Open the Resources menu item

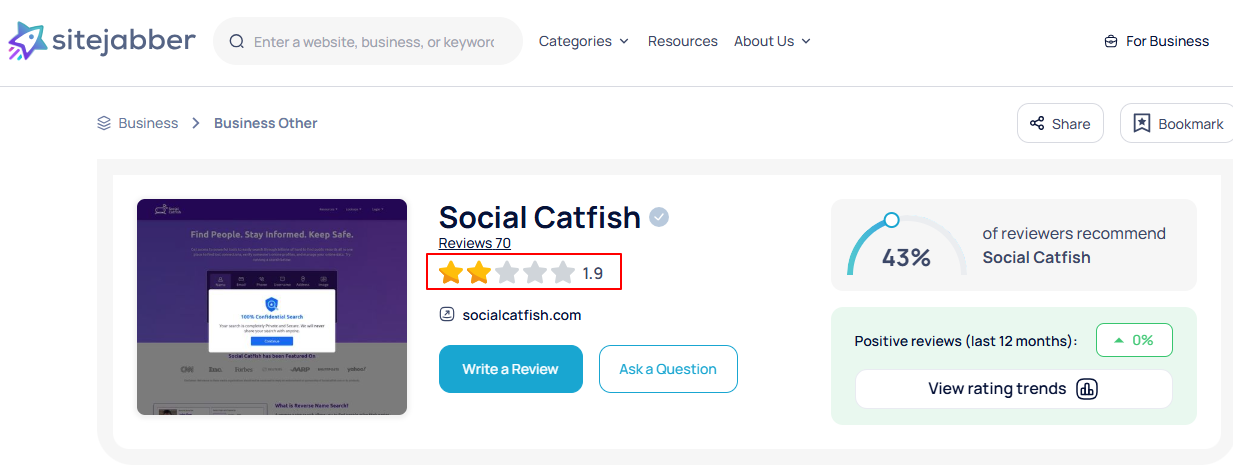pos(682,41)
